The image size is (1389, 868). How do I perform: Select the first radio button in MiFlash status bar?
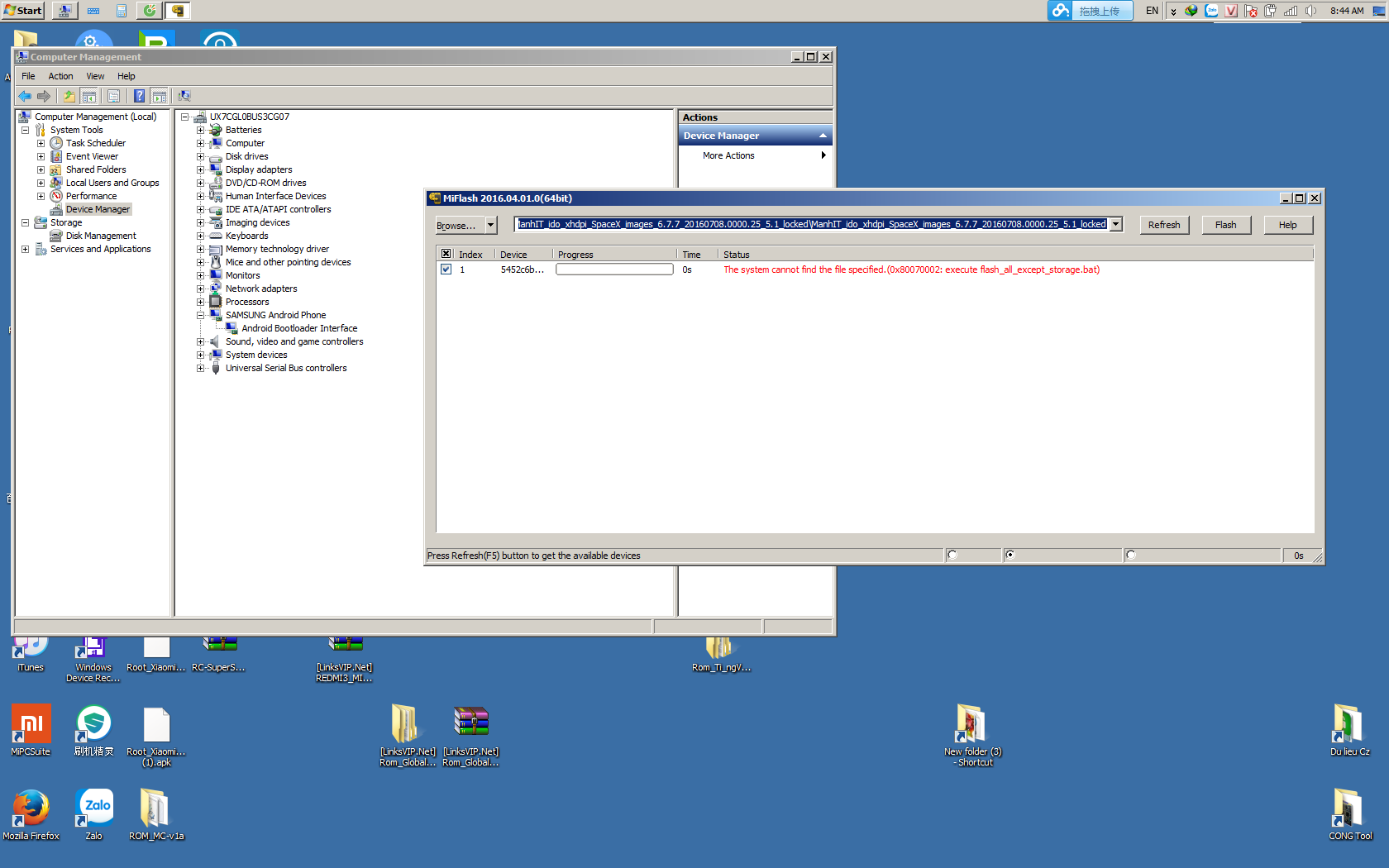952,556
